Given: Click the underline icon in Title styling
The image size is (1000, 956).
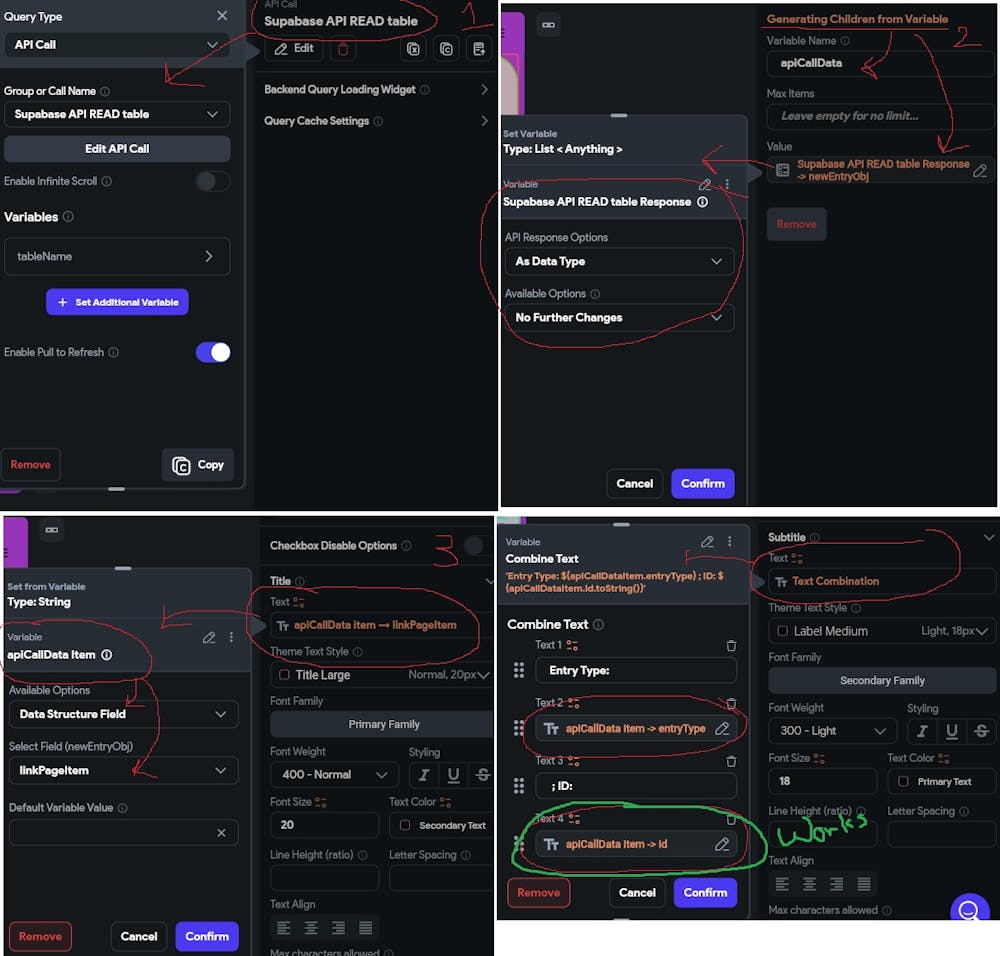Looking at the screenshot, I should click(453, 774).
